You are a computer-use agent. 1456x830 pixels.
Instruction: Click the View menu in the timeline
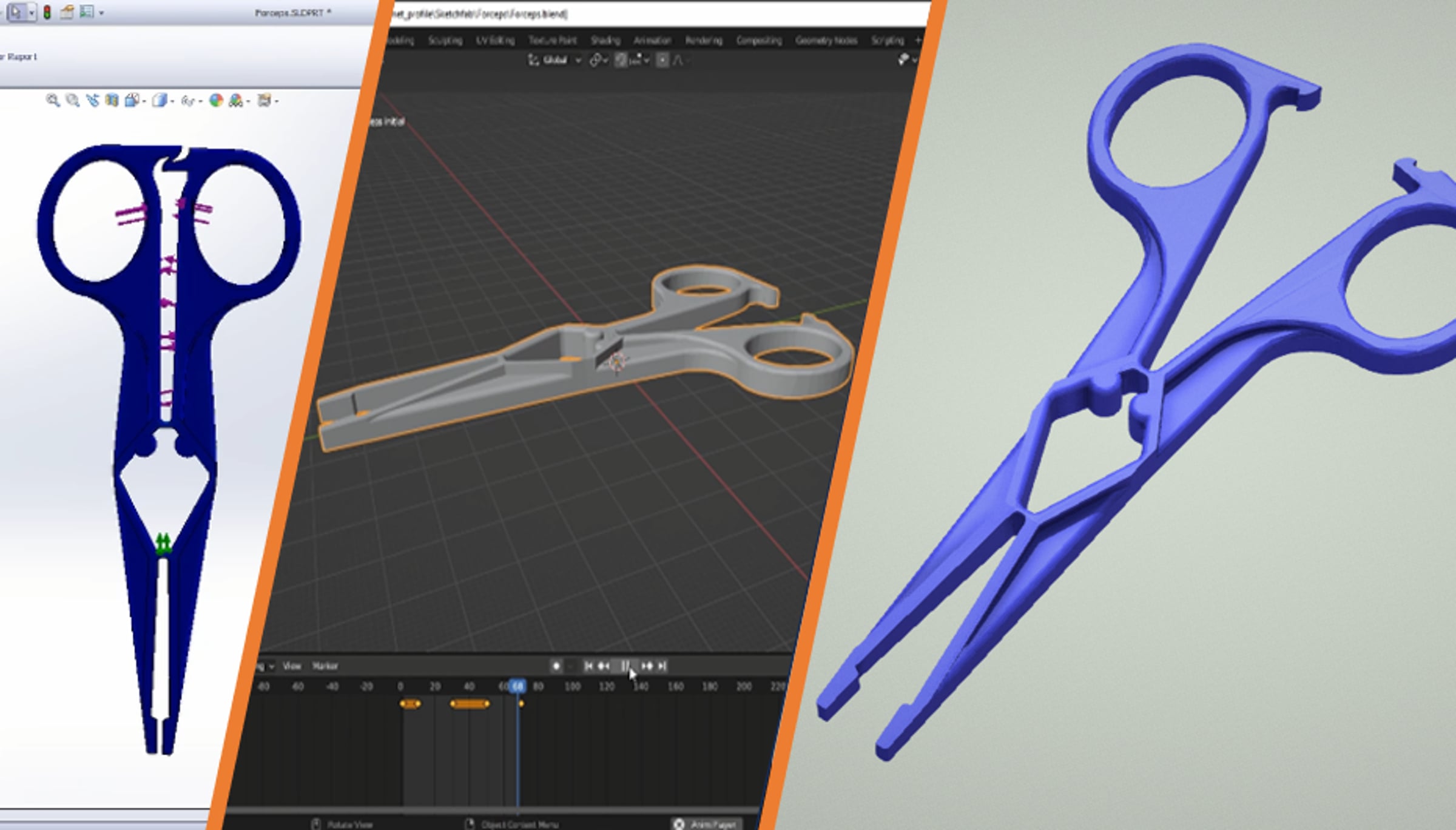pyautogui.click(x=292, y=666)
